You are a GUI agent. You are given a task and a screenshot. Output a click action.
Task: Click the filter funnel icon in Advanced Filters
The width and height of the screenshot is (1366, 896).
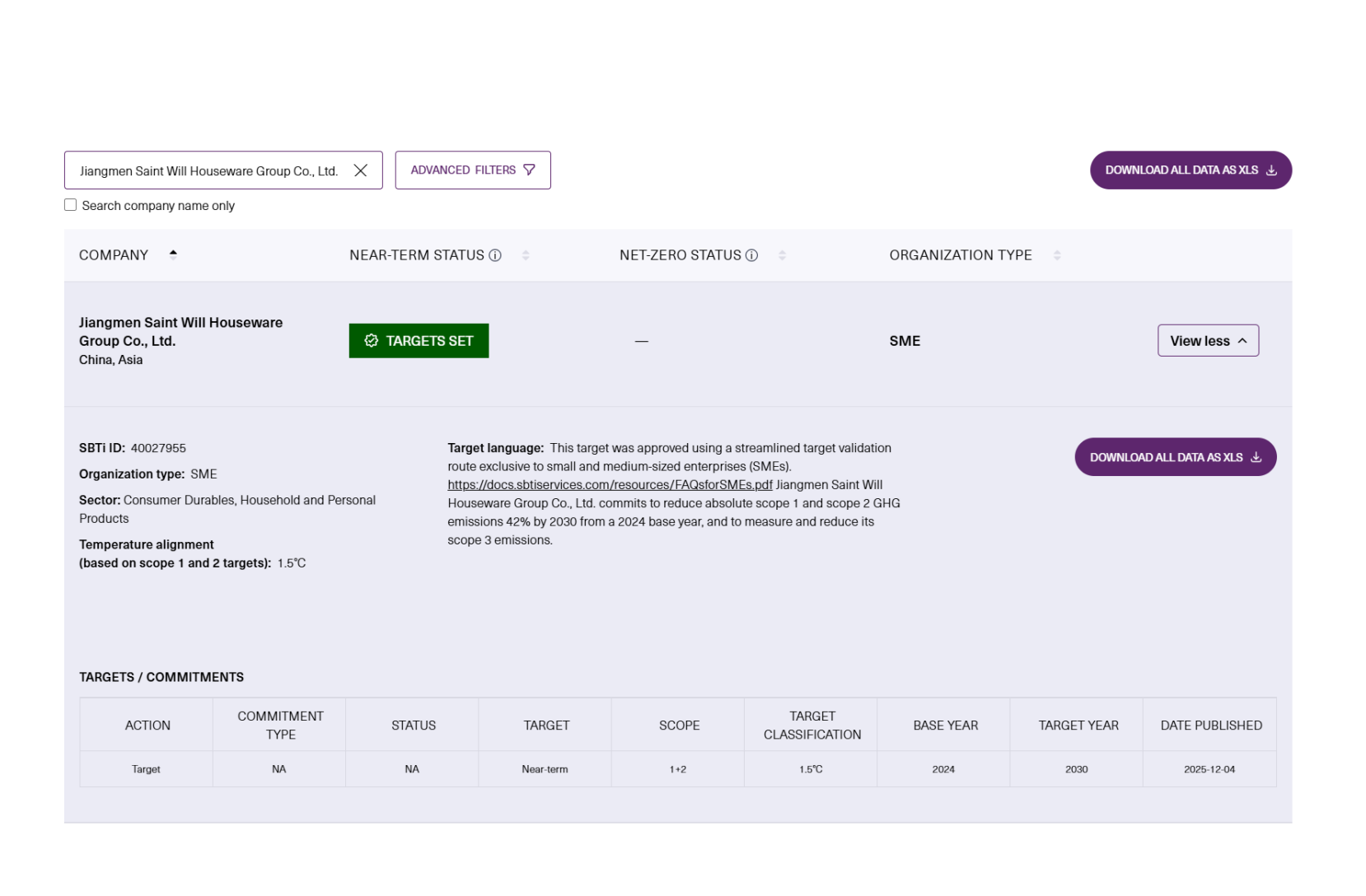[529, 170]
